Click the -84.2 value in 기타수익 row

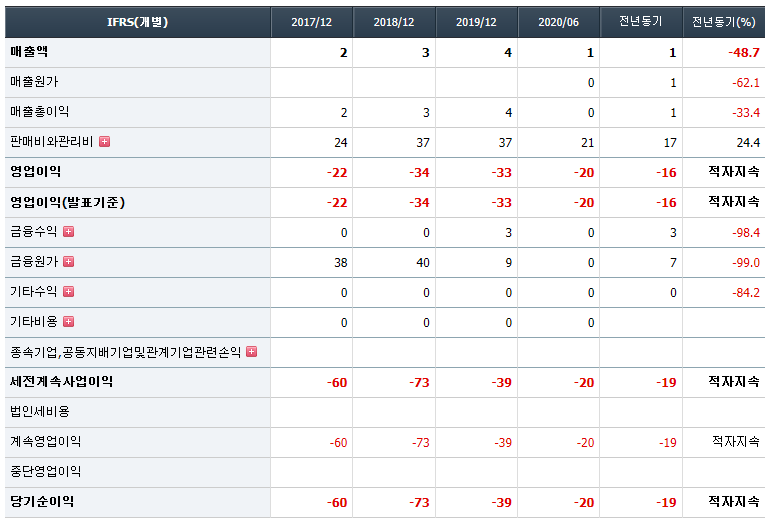point(746,293)
